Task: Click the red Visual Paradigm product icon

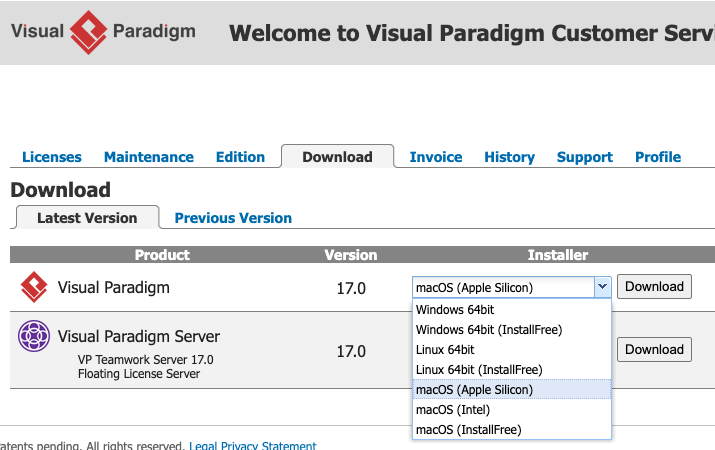Action: [x=34, y=288]
